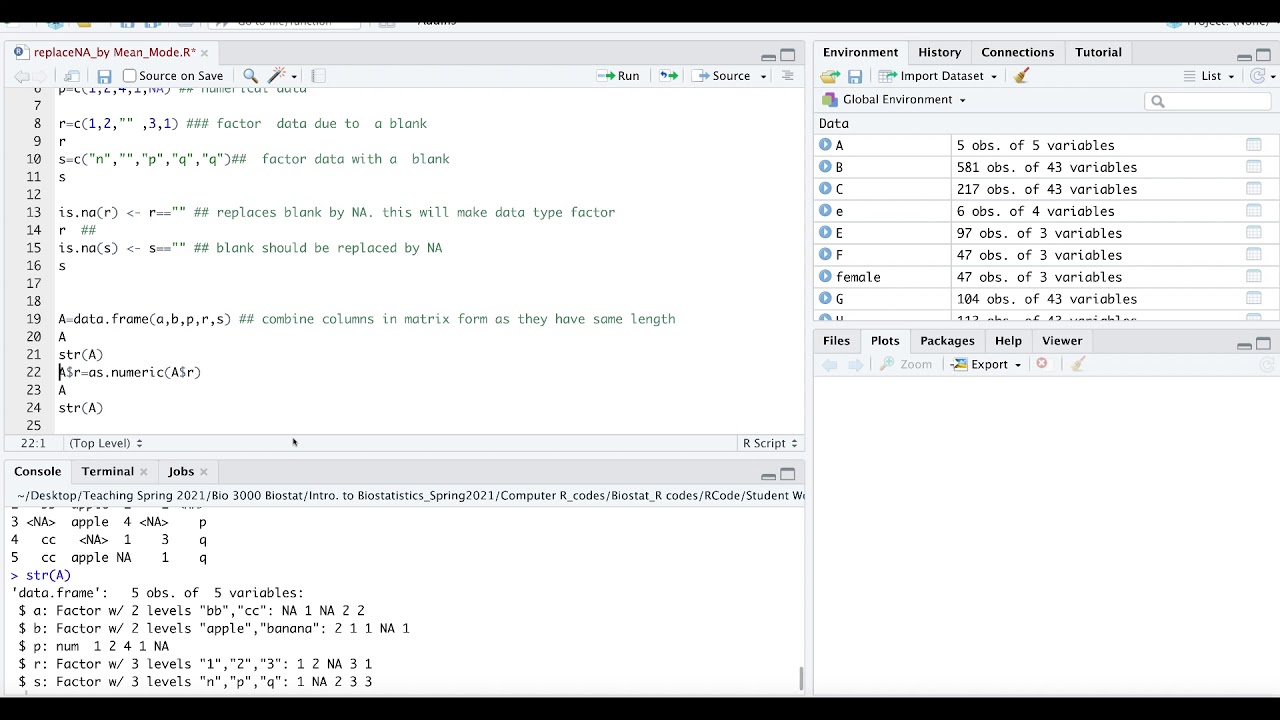Screen dimensions: 1280x720
Task: Clear environment objects with broom
Action: (1021, 76)
